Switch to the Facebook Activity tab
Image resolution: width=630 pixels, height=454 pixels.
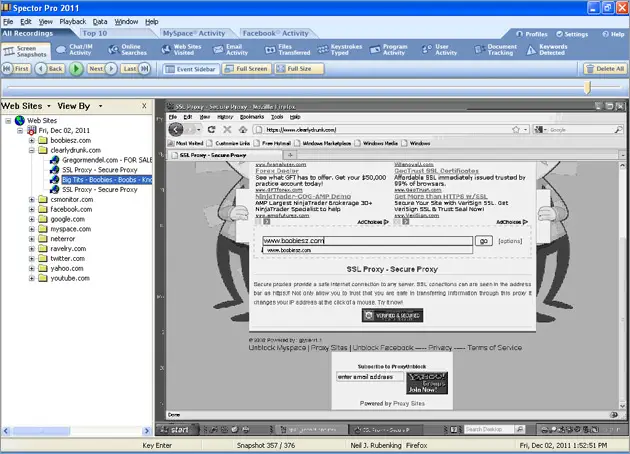point(276,33)
